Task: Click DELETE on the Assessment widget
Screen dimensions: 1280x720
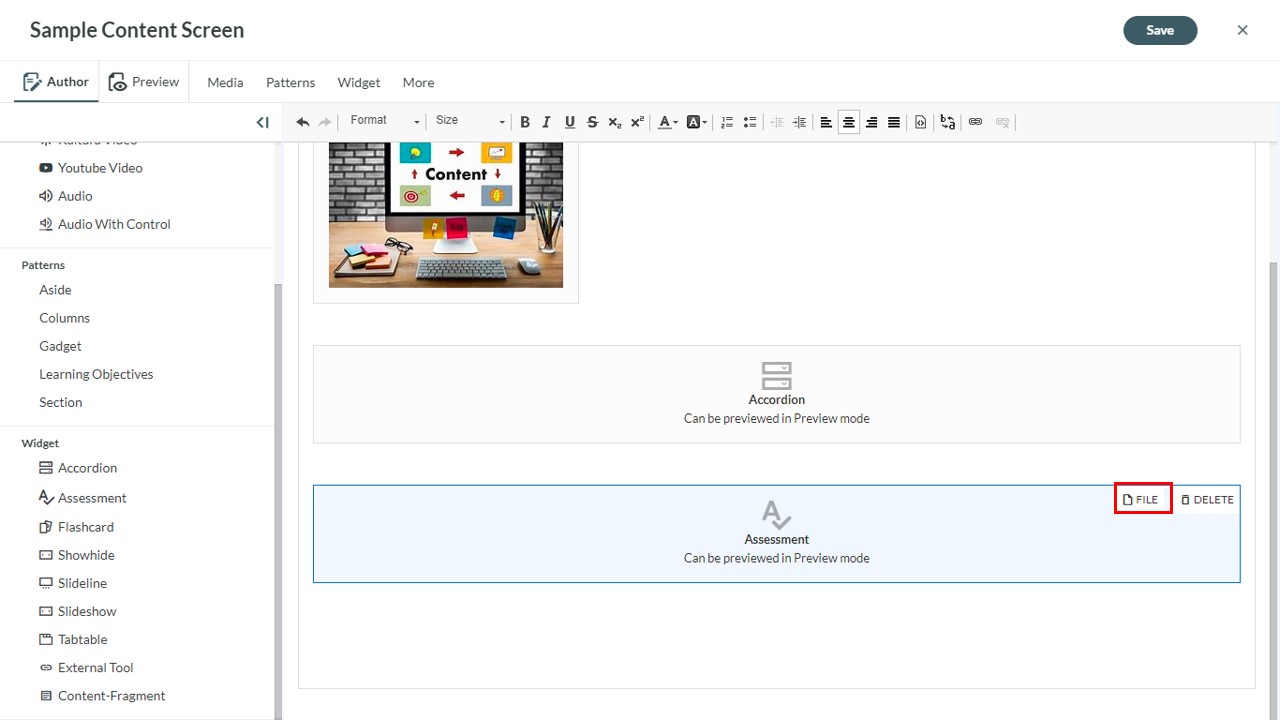Action: [x=1207, y=499]
